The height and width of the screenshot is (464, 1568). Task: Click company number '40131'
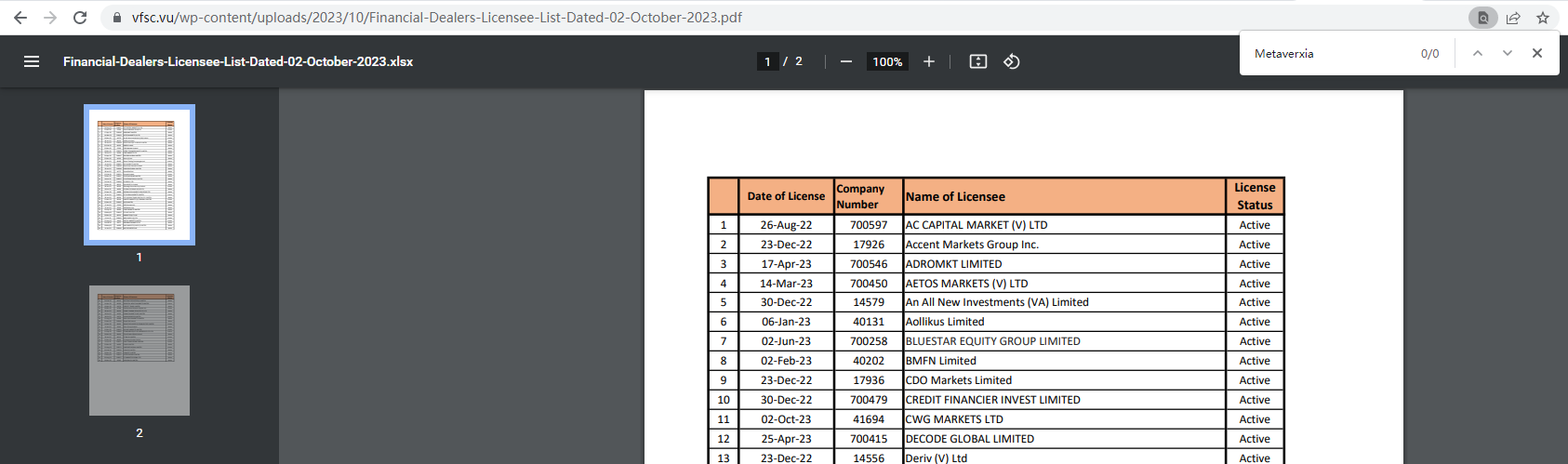click(869, 322)
